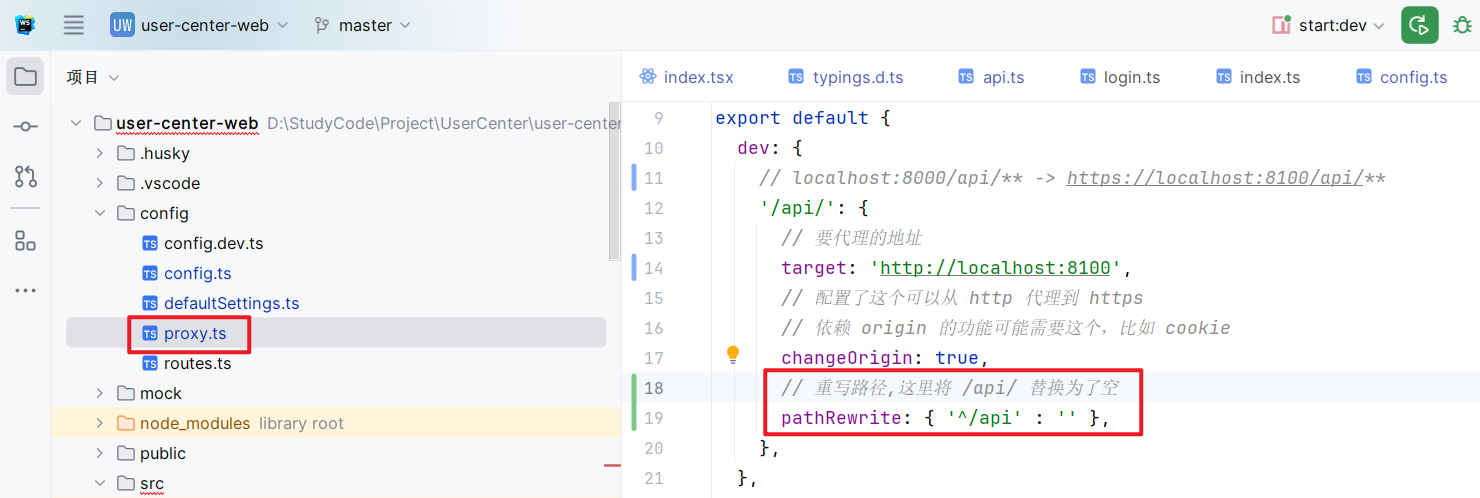
Task: Run the start:dev configuration
Action: point(1419,25)
